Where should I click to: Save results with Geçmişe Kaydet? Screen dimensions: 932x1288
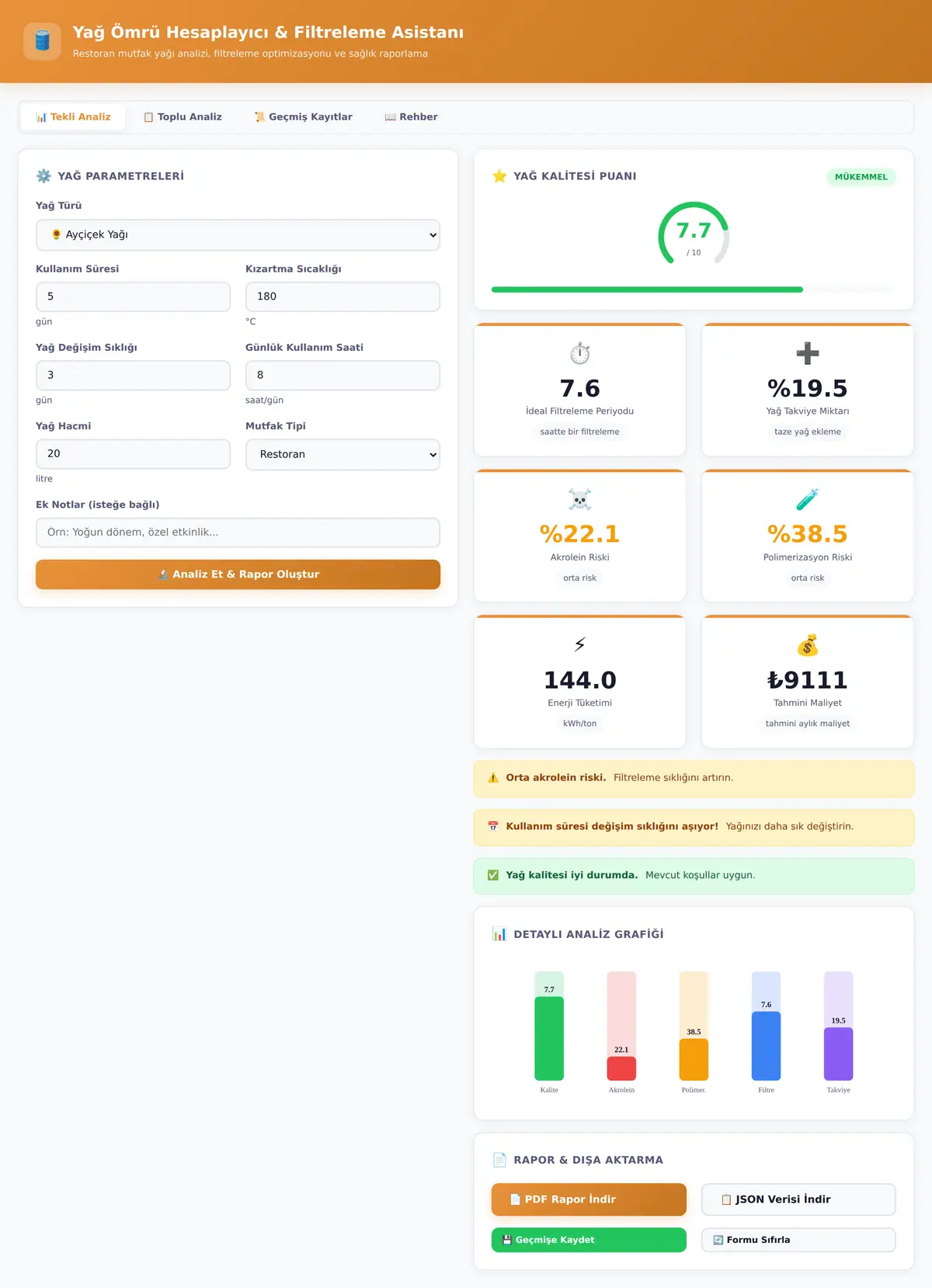pos(589,1240)
